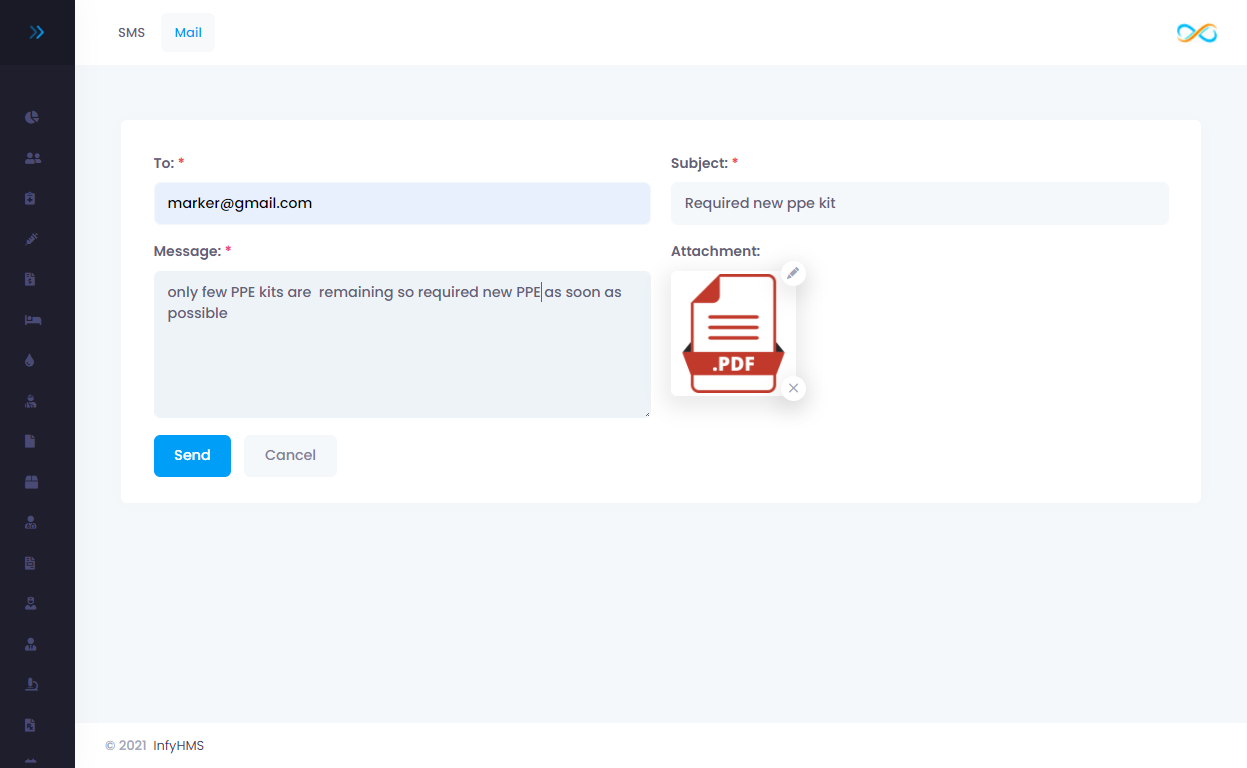Open the box inventory sidebar icon
Screen dimensions: 1247x768
(32, 482)
